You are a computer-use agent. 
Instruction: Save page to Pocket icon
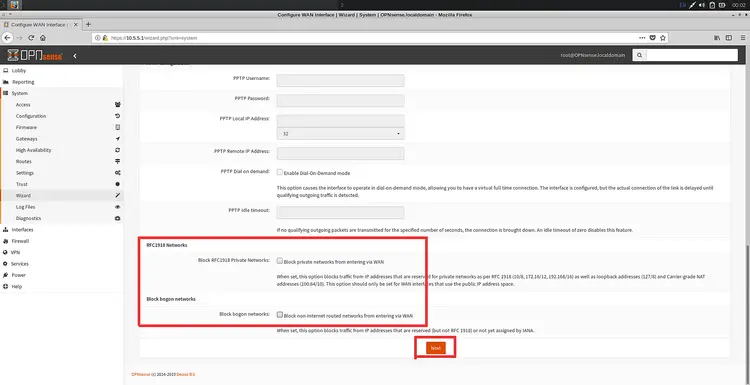coord(652,38)
